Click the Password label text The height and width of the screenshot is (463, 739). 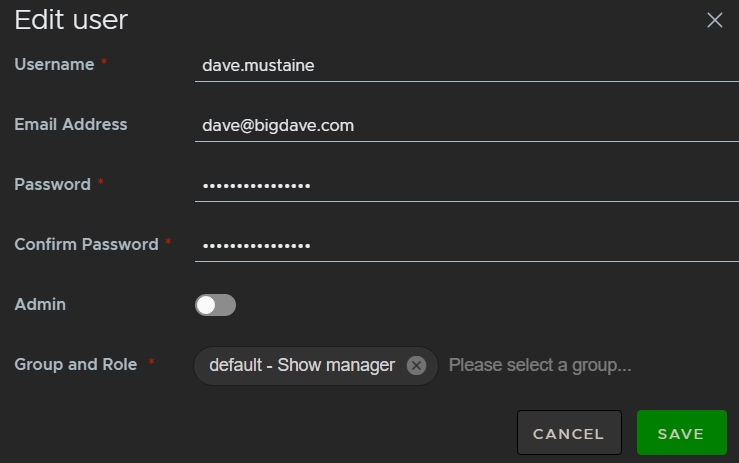pos(52,184)
